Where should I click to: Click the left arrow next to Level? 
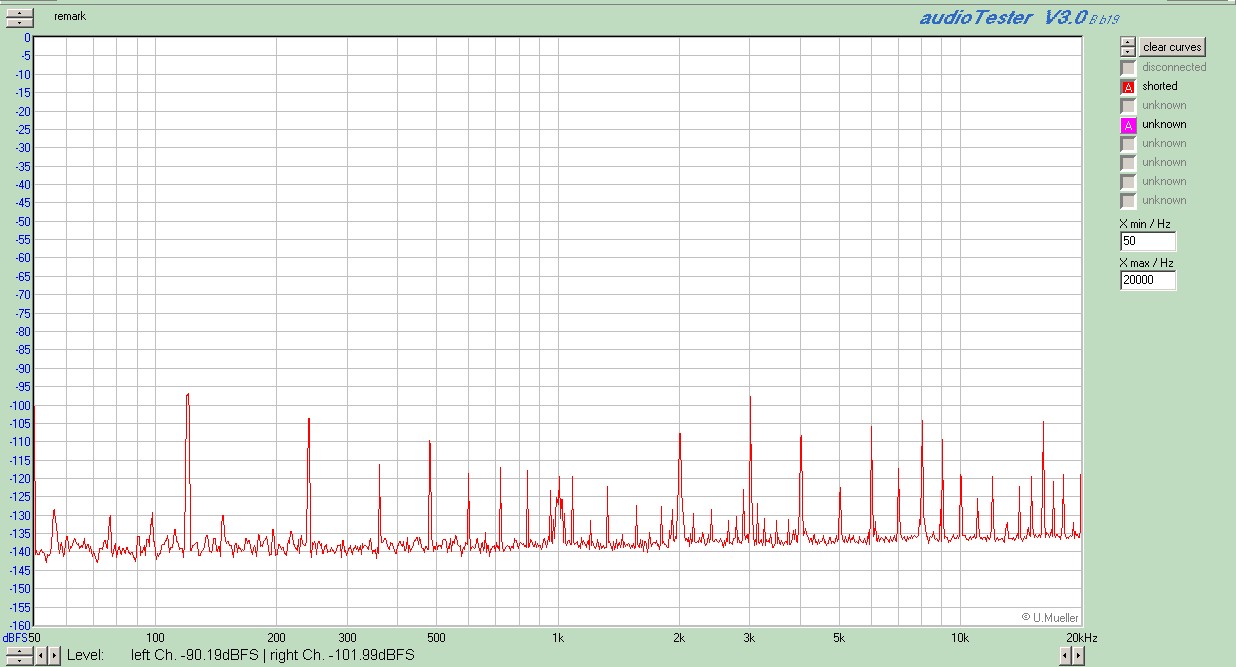(42, 656)
